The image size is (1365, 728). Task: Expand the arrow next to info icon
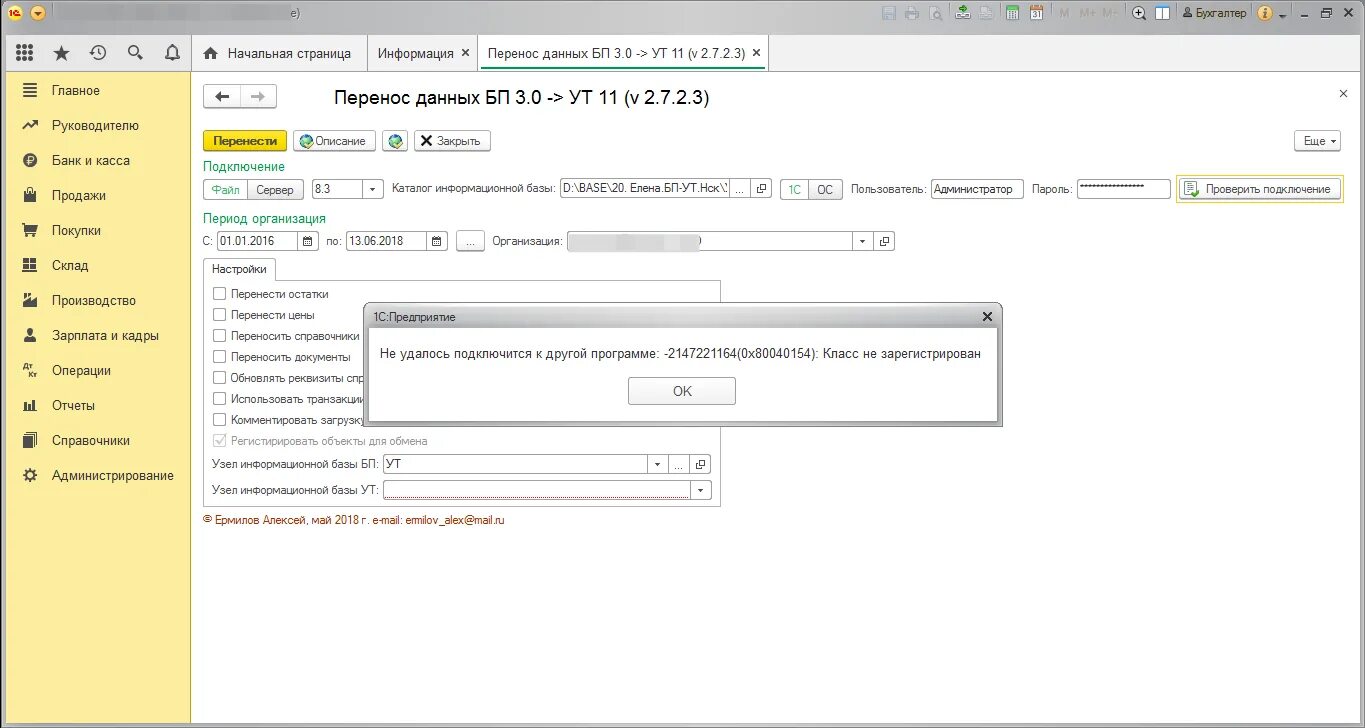[x=1282, y=15]
